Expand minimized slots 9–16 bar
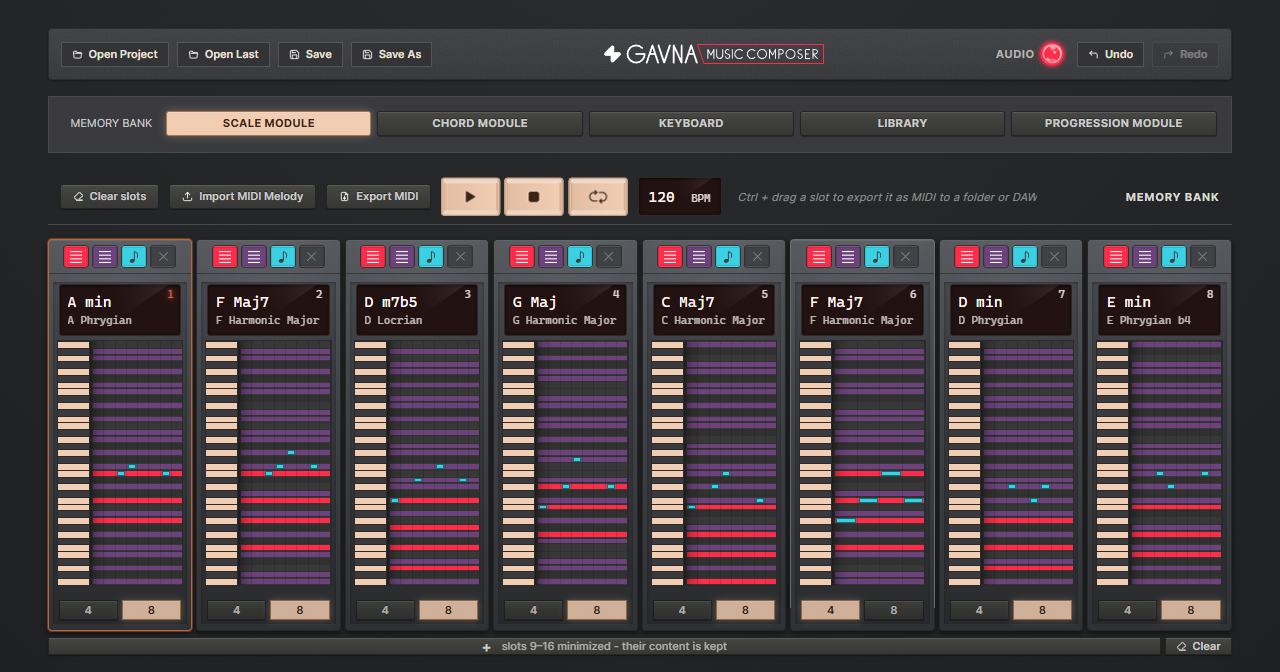This screenshot has width=1280, height=672. tap(605, 647)
